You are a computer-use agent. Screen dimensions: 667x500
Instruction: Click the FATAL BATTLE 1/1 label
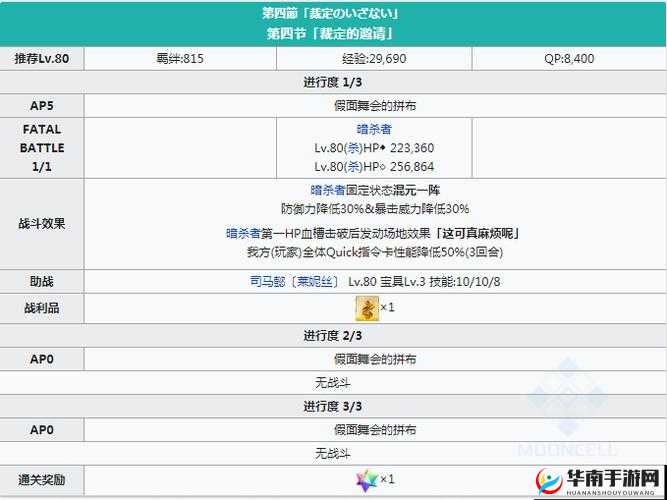42,148
